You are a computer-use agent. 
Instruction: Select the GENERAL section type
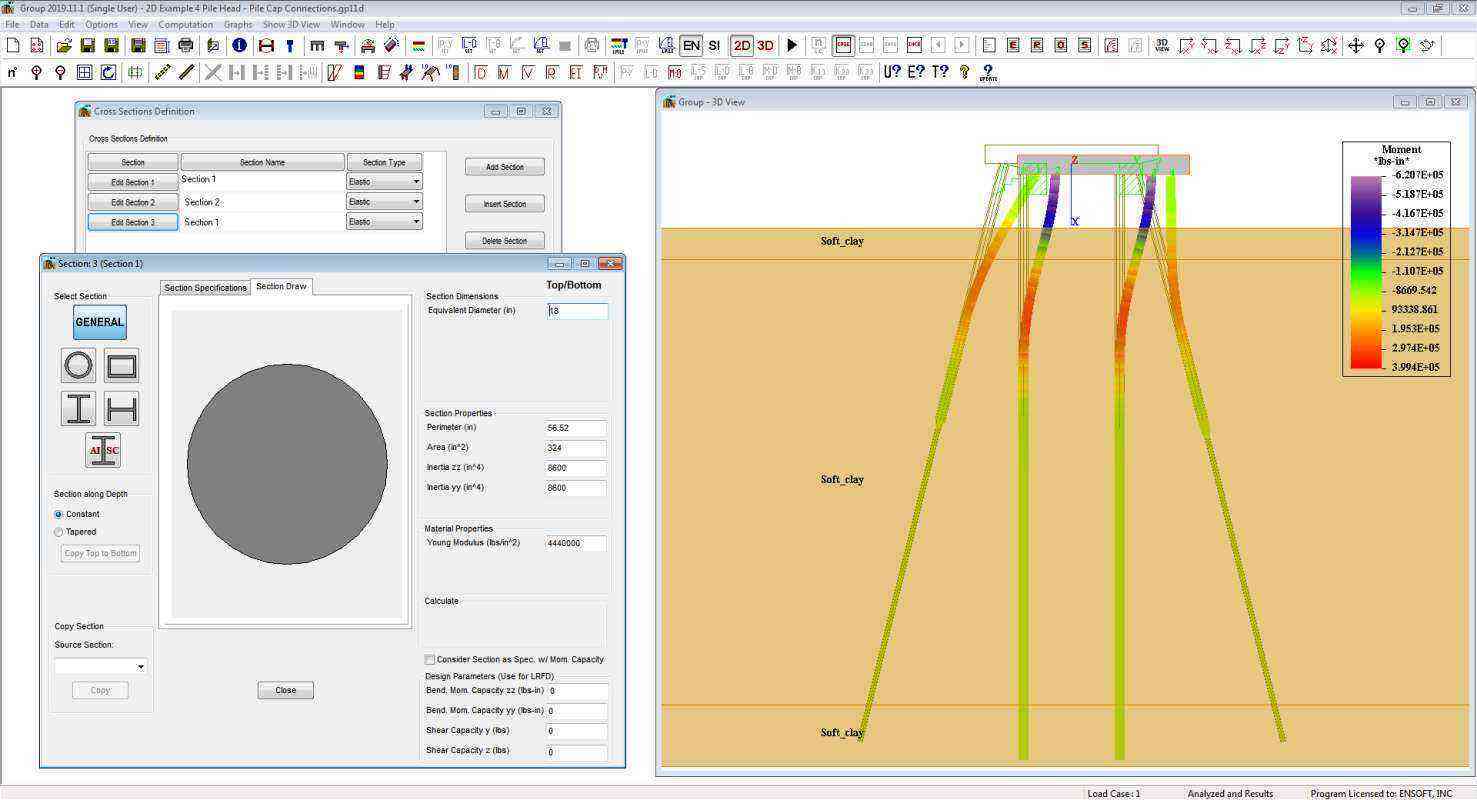(x=100, y=322)
